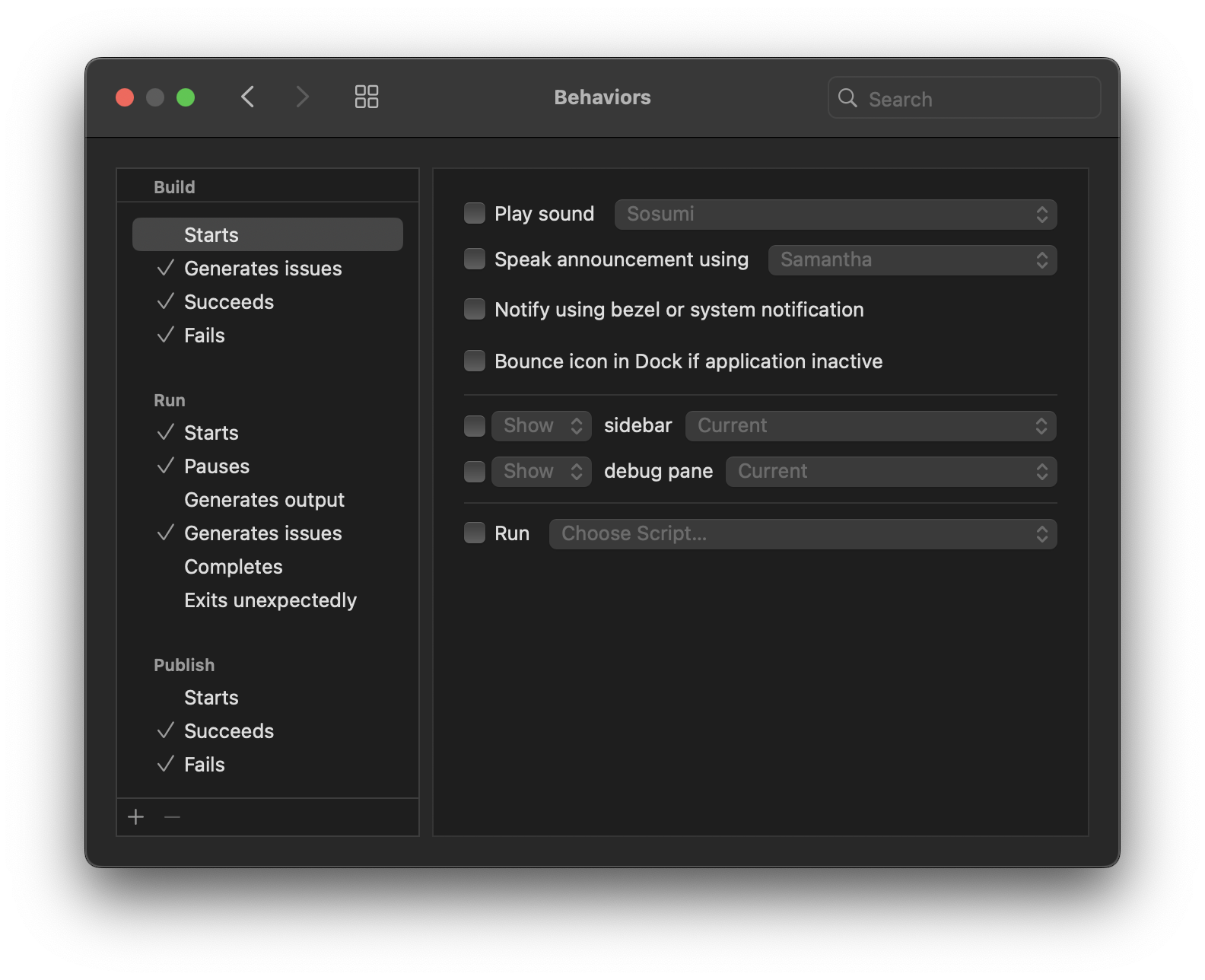This screenshot has width=1205, height=980.
Task: Add a new behavior with plus button
Action: tap(136, 817)
